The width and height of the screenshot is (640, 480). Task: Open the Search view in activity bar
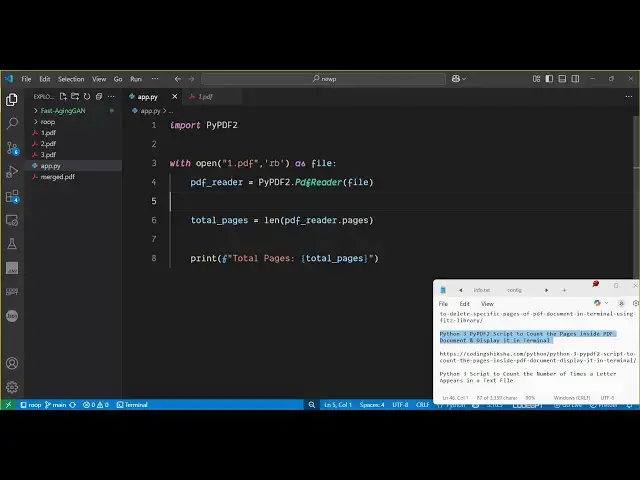click(12, 123)
